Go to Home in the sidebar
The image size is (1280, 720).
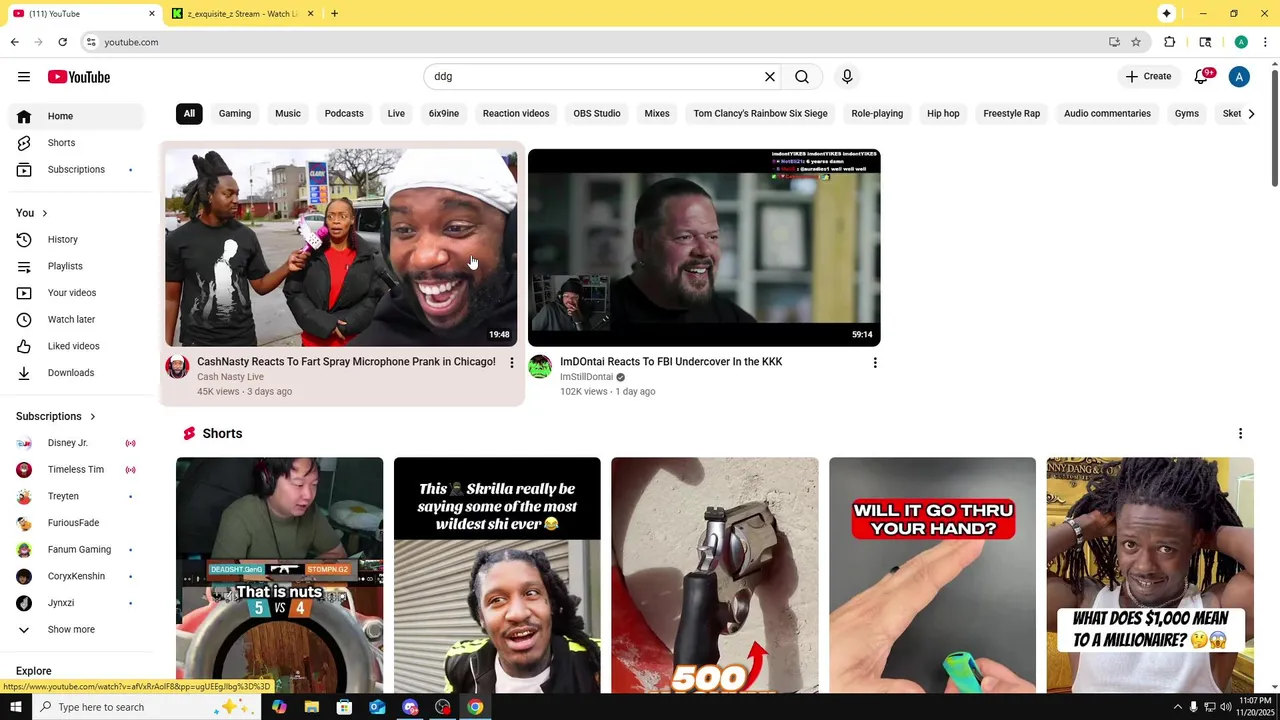[78, 116]
